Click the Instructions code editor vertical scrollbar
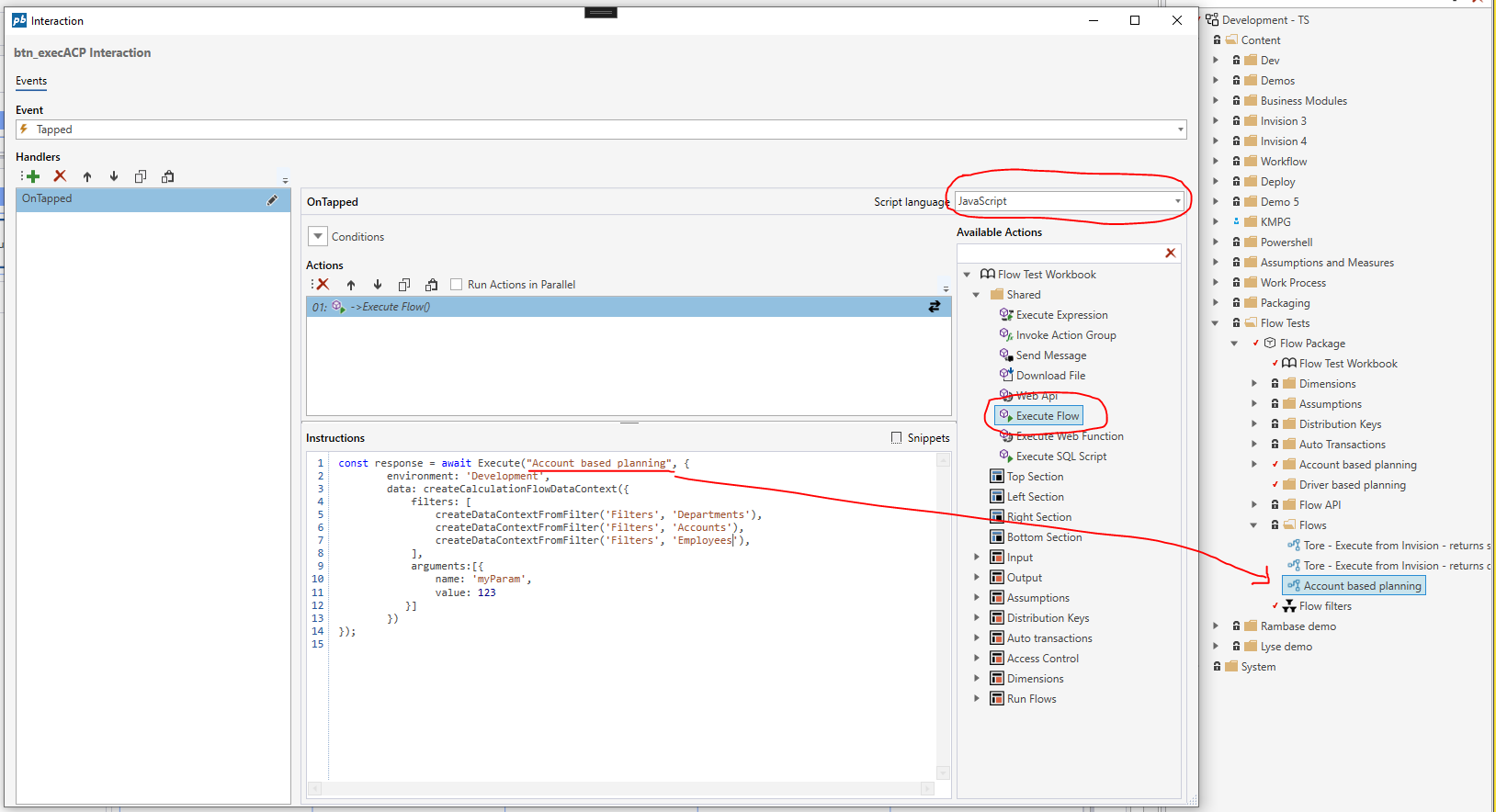The height and width of the screenshot is (812, 1496). pyautogui.click(x=943, y=615)
